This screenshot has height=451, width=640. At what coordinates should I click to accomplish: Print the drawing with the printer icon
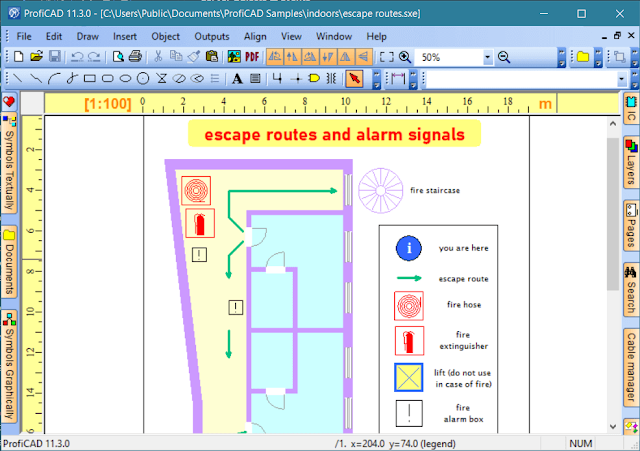[x=135, y=57]
